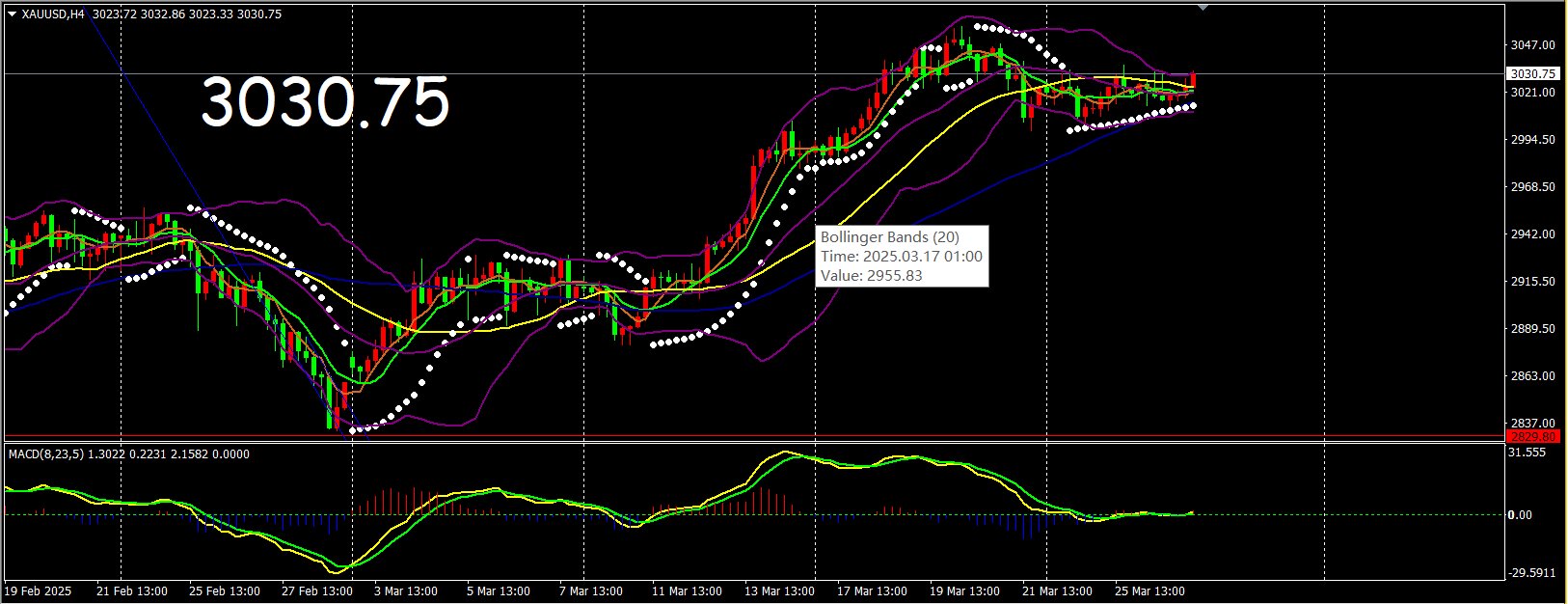This screenshot has width=1568, height=604.
Task: Click the -29.5911 MACD scale value
Action: [1531, 572]
